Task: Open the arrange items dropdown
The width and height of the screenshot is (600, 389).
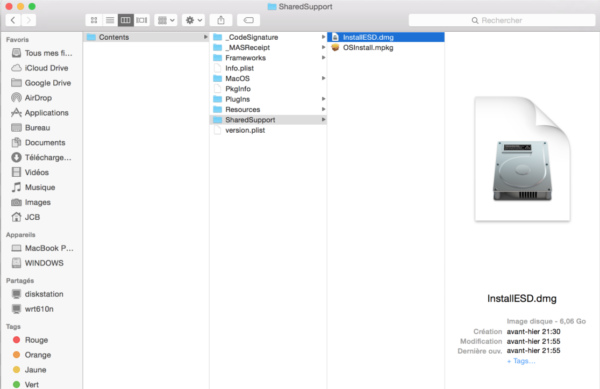Action: (x=166, y=20)
